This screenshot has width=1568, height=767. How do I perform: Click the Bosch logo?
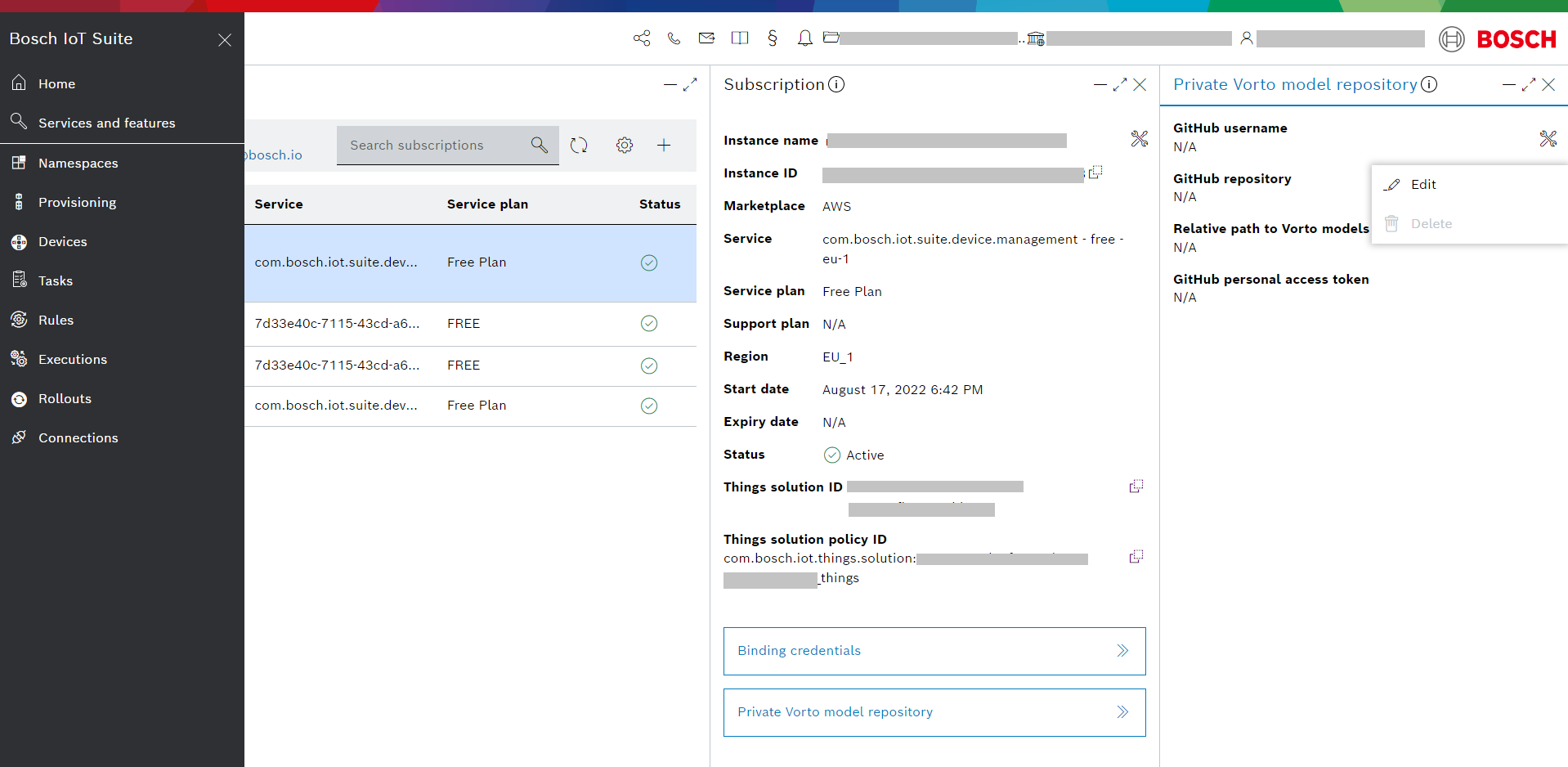[1498, 39]
